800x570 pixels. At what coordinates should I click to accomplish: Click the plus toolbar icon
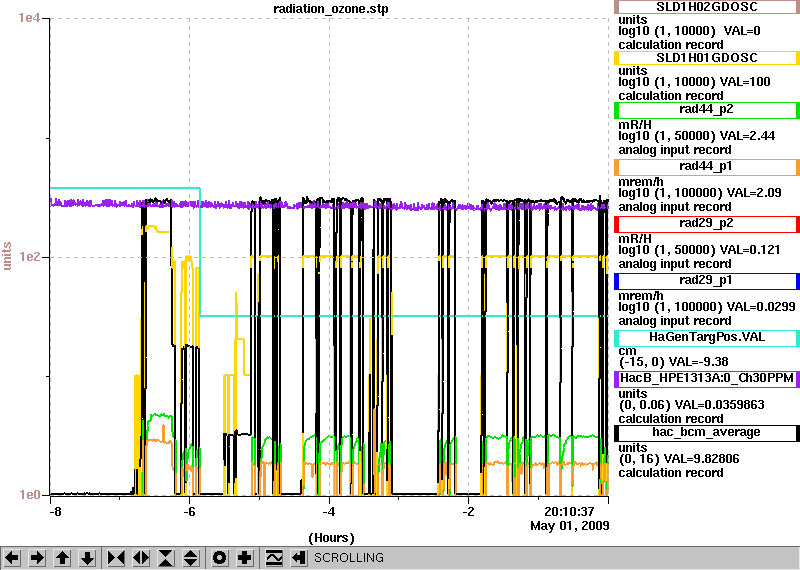coord(245,558)
